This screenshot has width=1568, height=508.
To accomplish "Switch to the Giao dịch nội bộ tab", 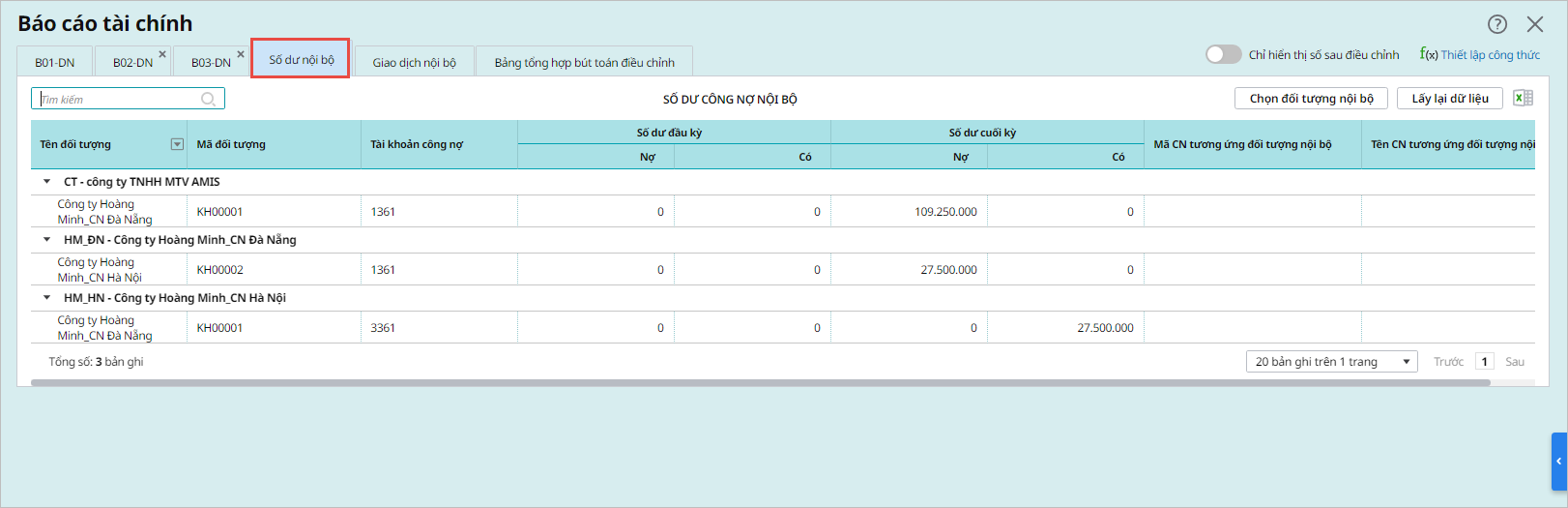I will pos(414,62).
